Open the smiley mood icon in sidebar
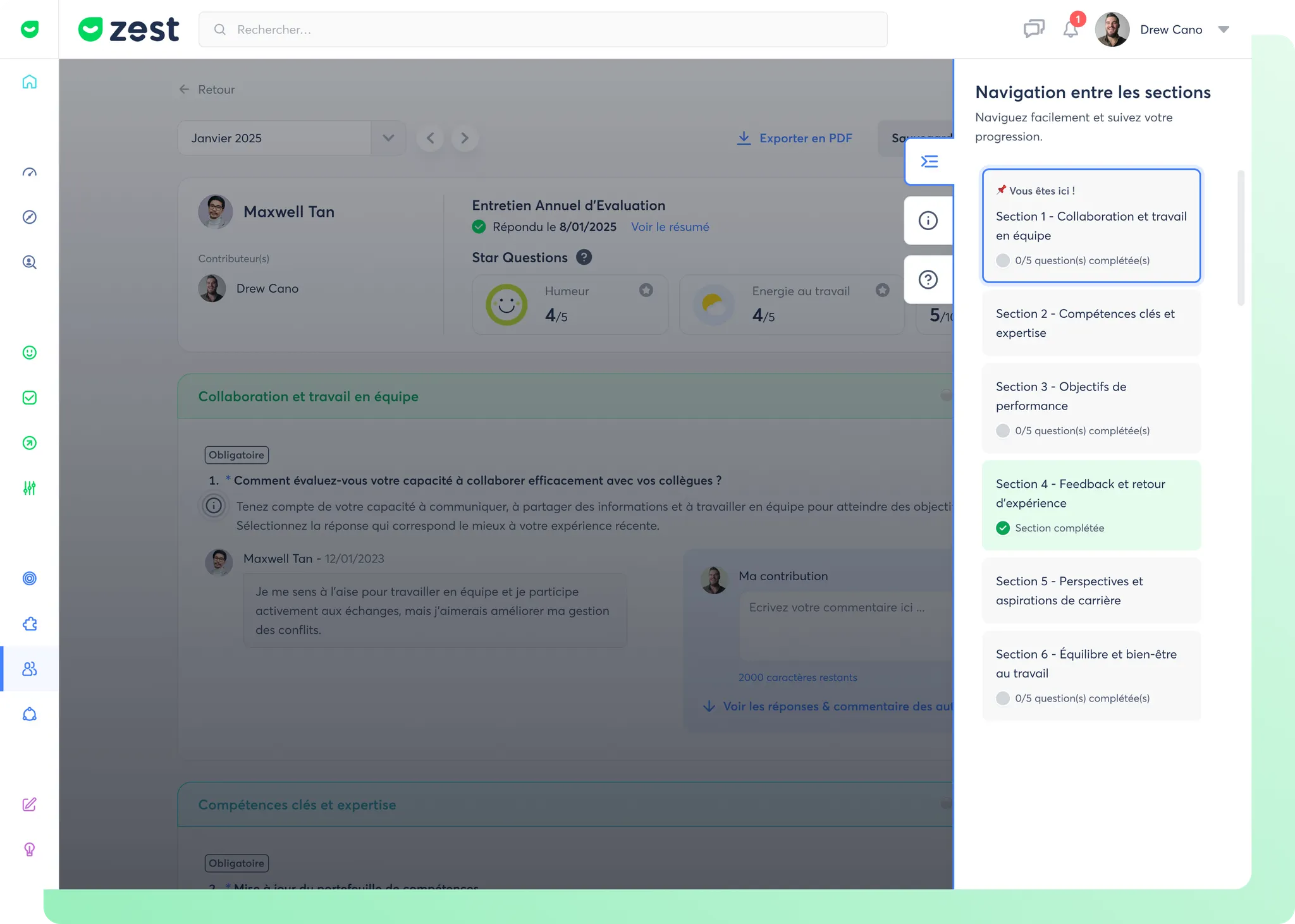1295x924 pixels. pyautogui.click(x=30, y=353)
